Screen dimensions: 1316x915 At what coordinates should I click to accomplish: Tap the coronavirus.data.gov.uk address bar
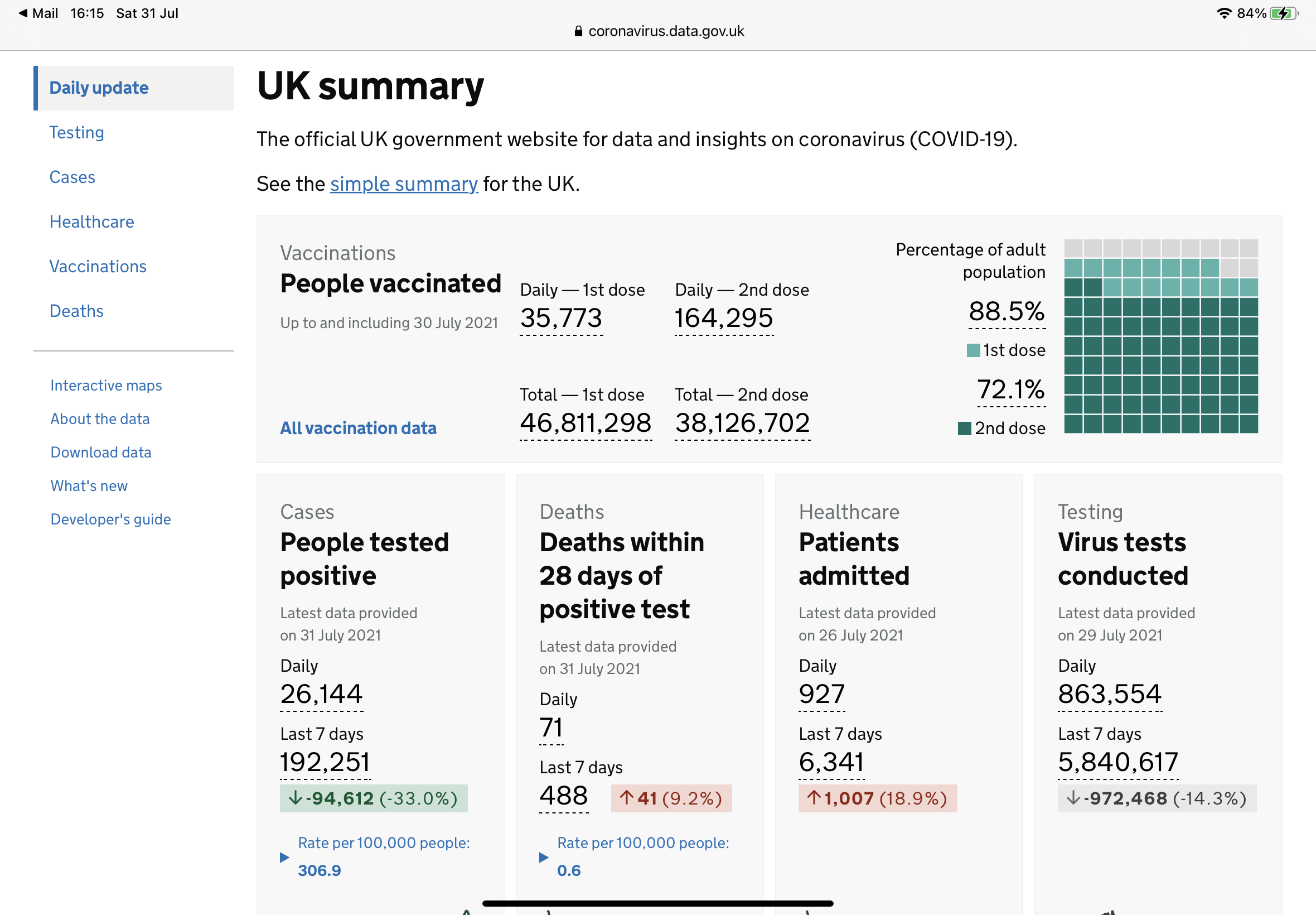[659, 31]
